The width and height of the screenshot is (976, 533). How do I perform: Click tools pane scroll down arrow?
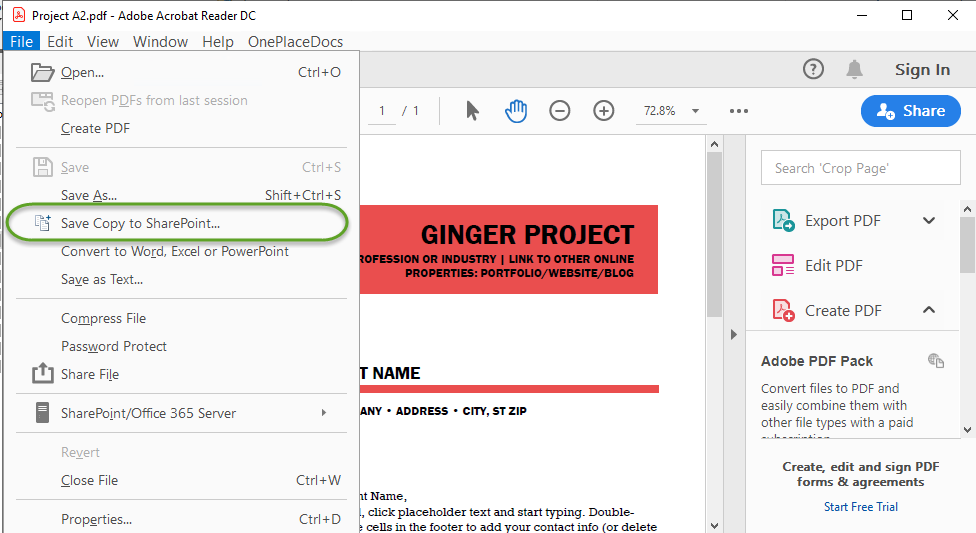click(x=967, y=429)
